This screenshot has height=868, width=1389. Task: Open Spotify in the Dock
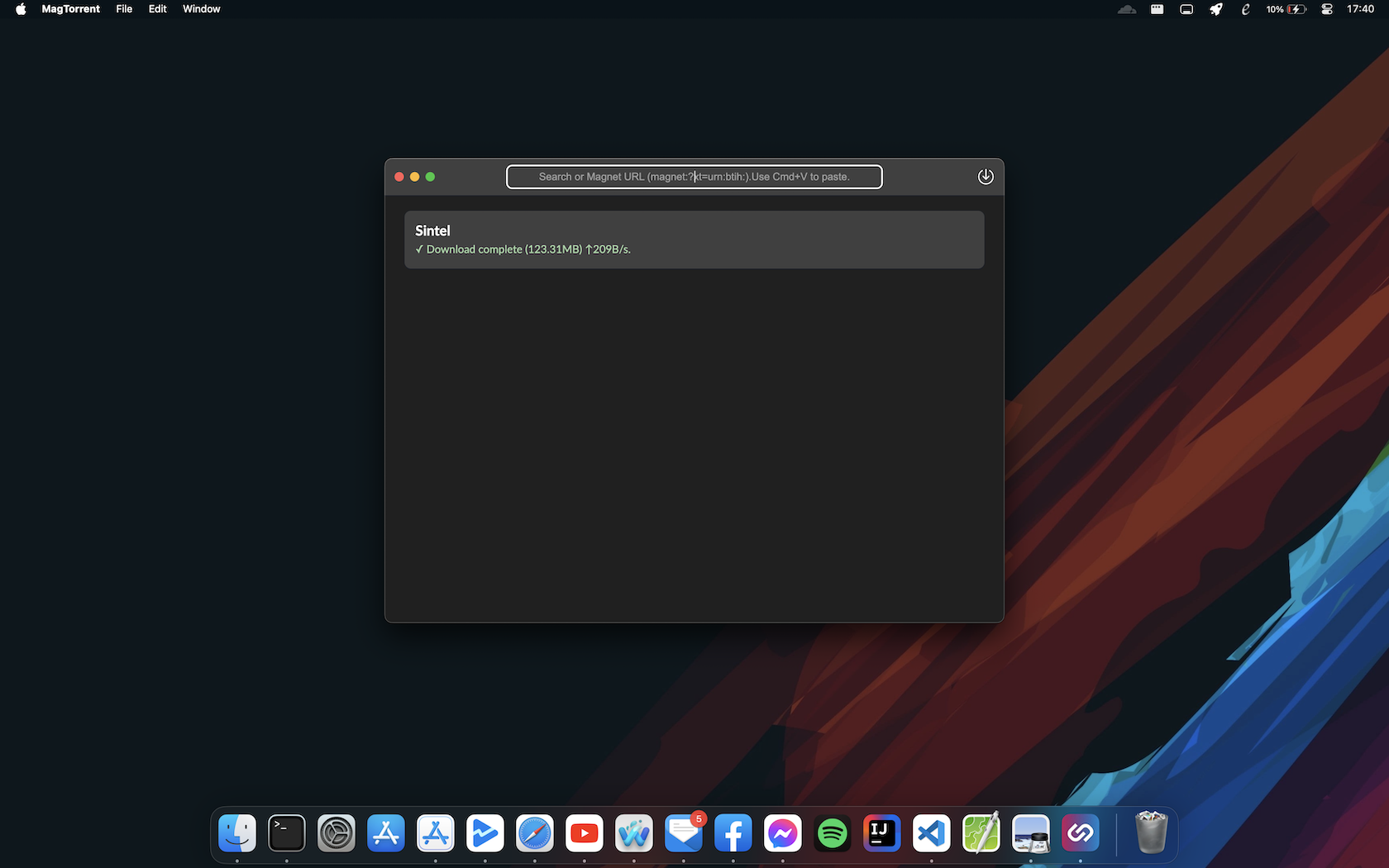[833, 833]
